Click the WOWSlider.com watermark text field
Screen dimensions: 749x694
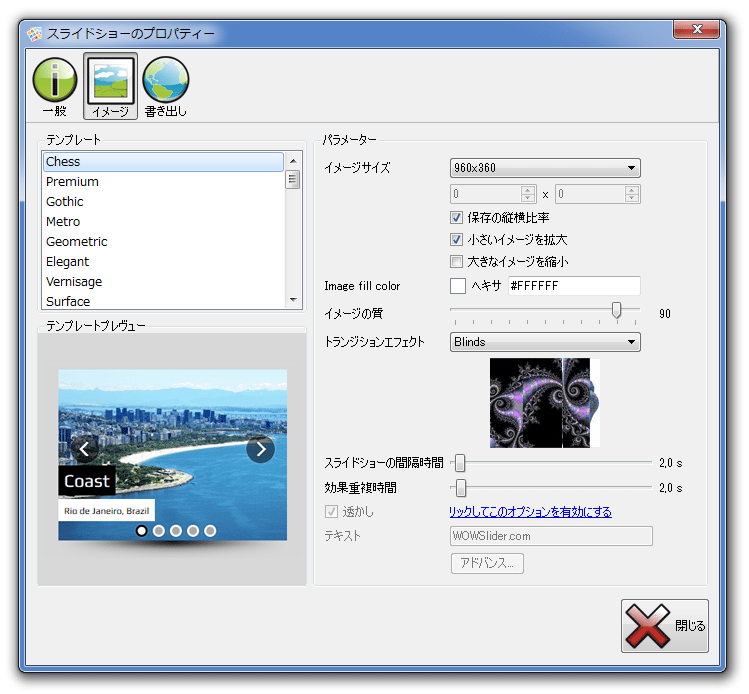551,536
